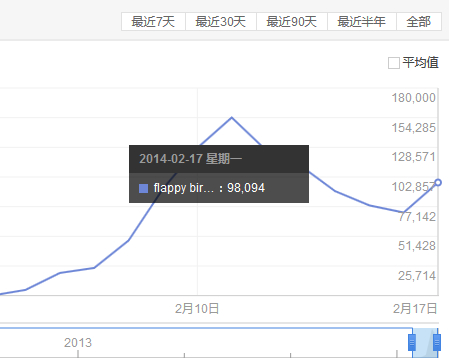This screenshot has height=361, width=449.
Task: Click the 2月17日 x-axis label
Action: click(415, 309)
